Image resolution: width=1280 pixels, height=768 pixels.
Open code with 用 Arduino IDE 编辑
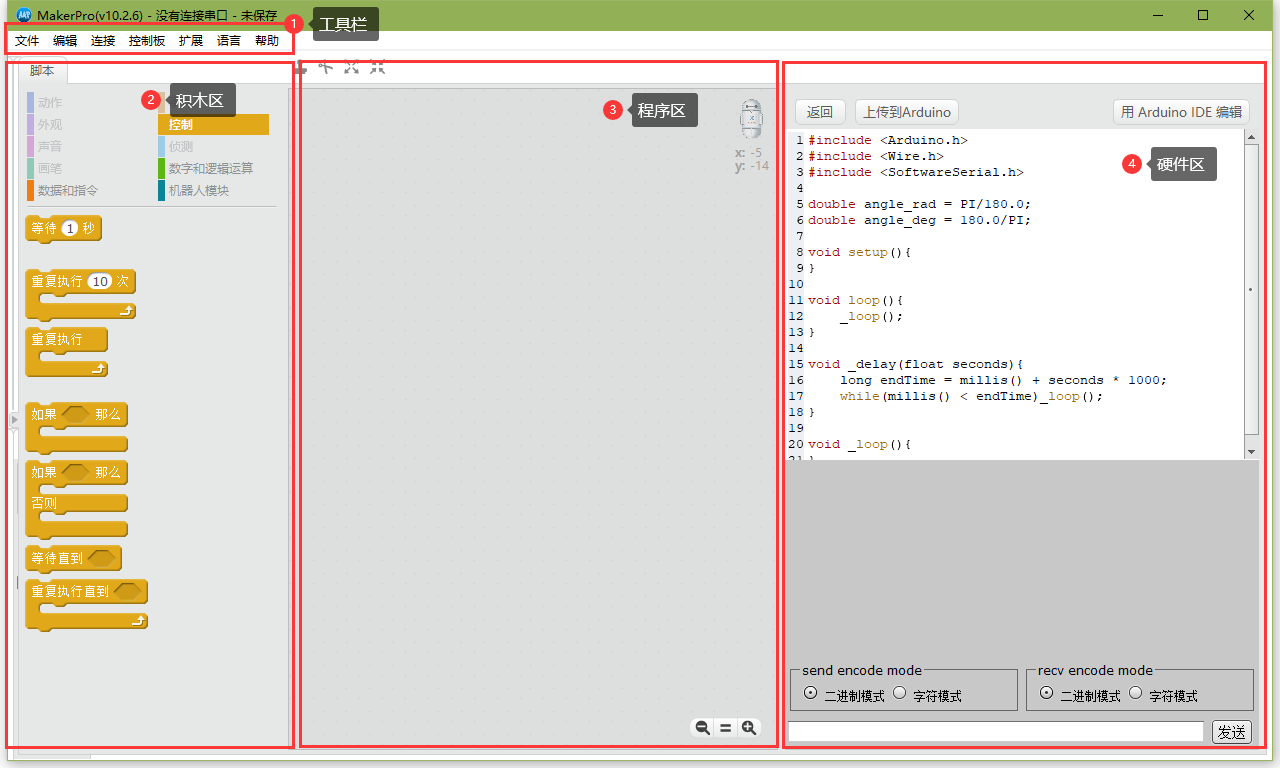(x=1181, y=111)
